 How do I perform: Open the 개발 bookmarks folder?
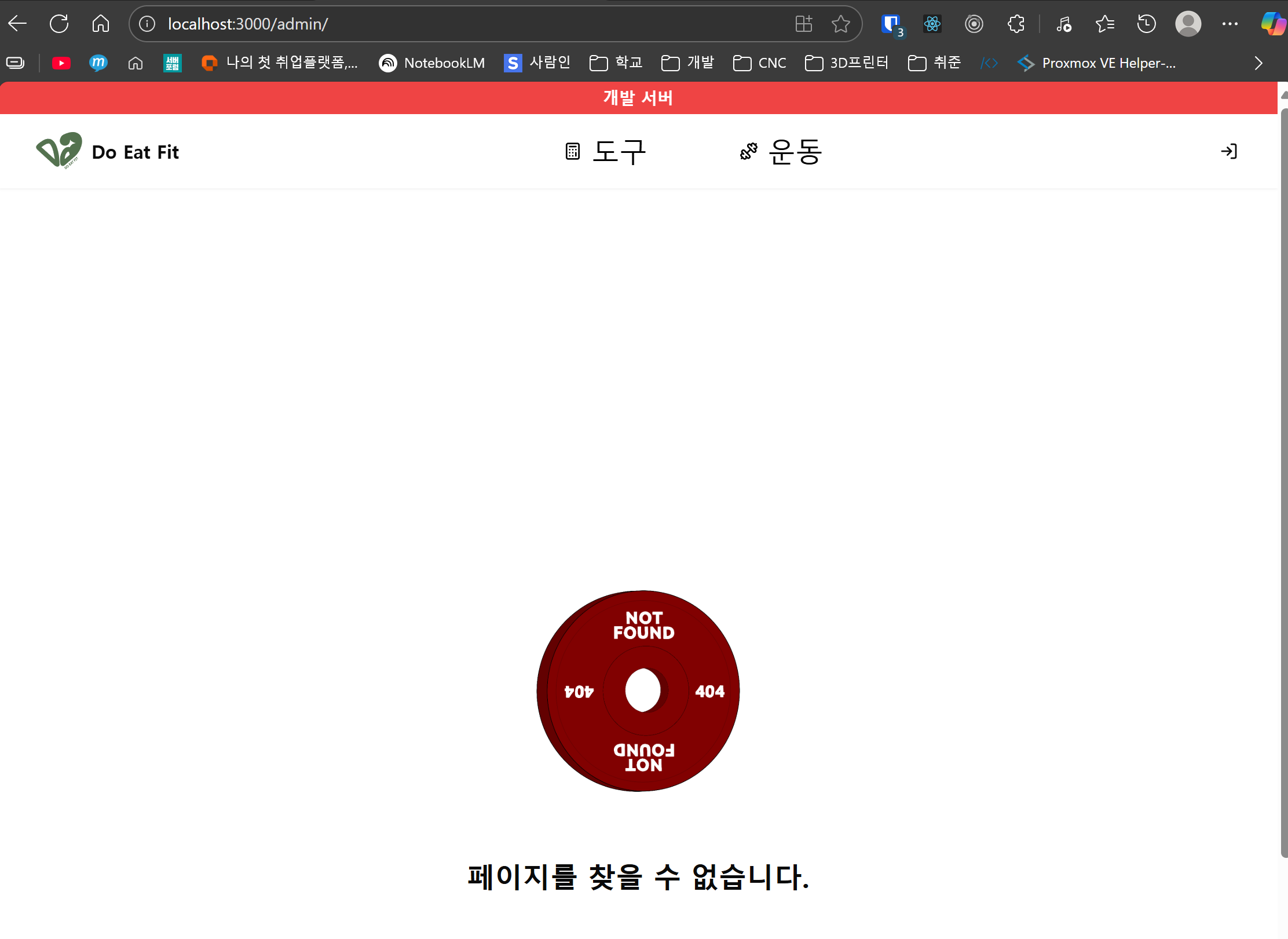(x=688, y=63)
